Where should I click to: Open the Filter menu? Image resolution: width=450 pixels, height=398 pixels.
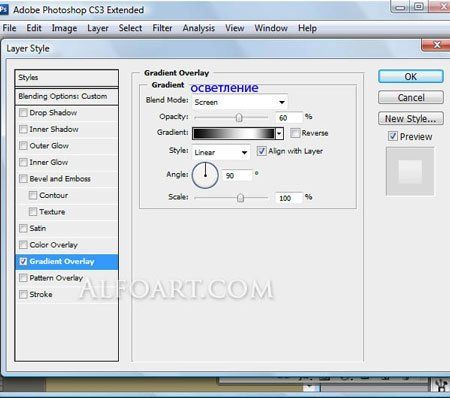(162, 28)
